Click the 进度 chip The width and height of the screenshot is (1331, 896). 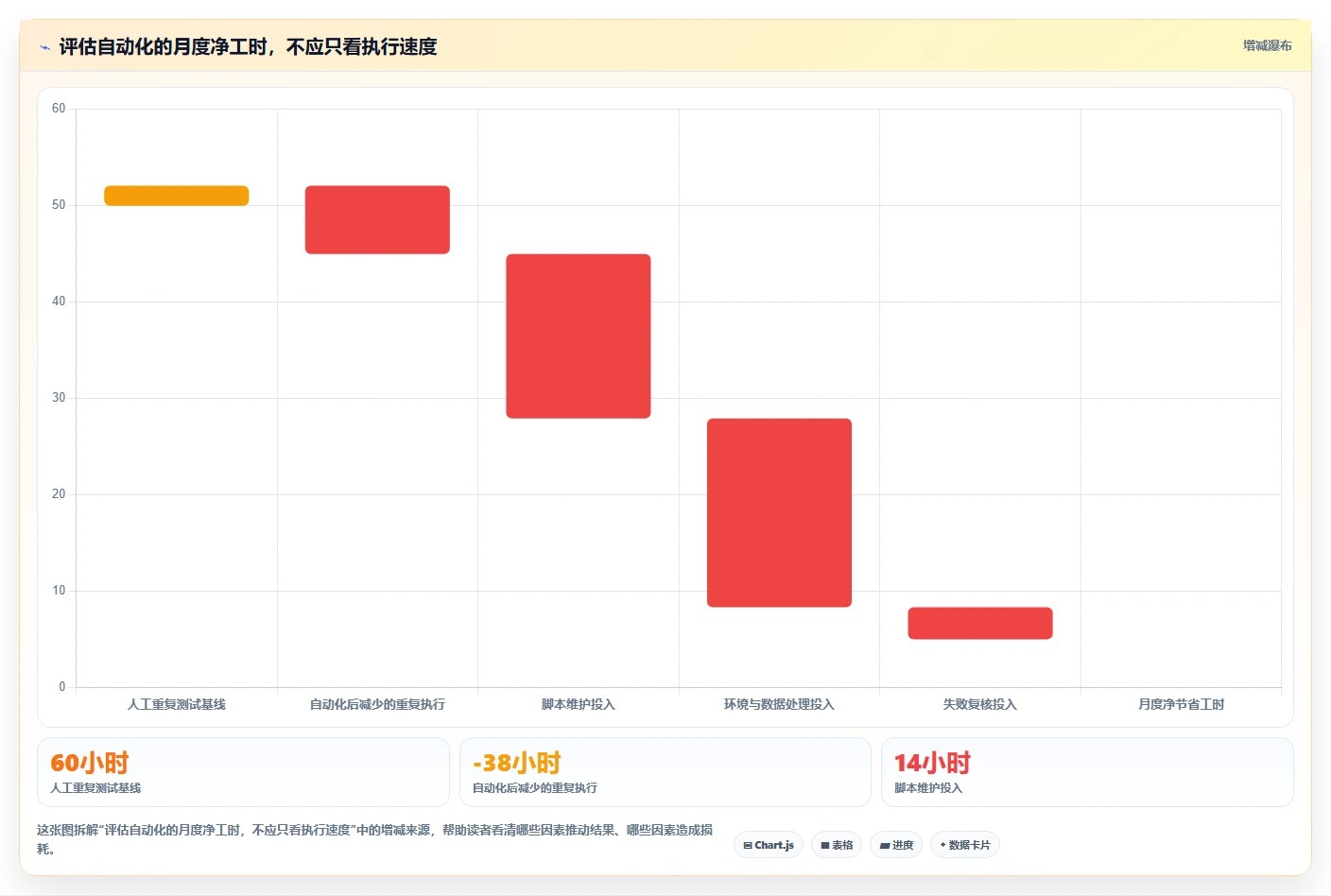(x=896, y=845)
